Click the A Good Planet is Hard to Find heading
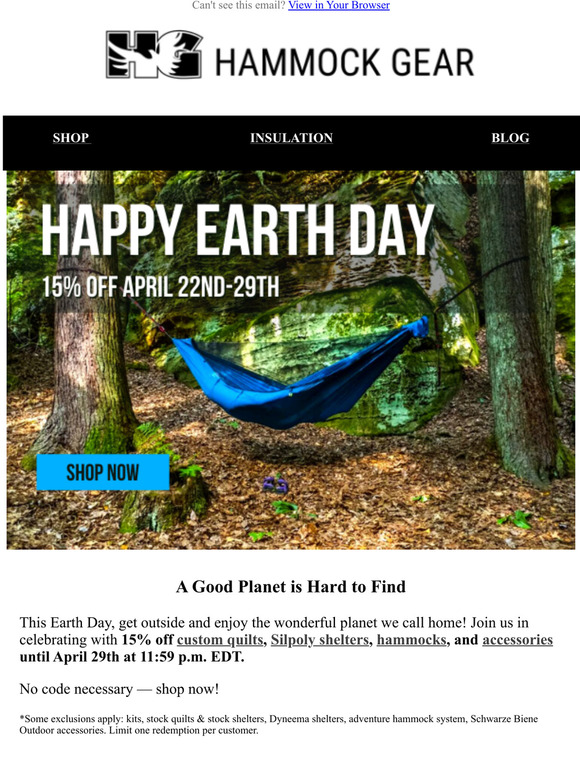This screenshot has height=774, width=580. point(291,586)
